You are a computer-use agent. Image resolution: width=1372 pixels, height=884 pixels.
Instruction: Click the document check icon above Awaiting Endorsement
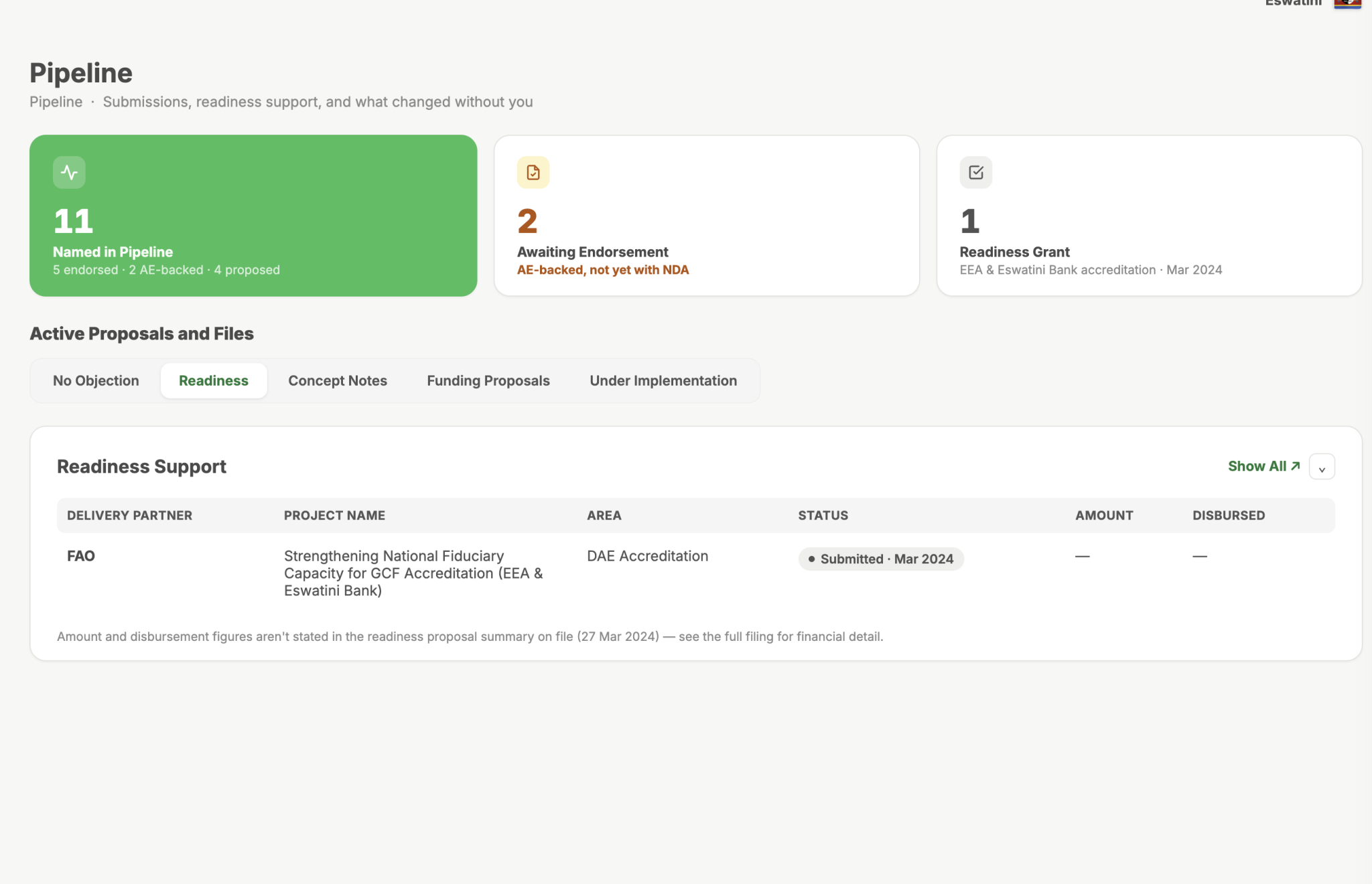pos(533,173)
